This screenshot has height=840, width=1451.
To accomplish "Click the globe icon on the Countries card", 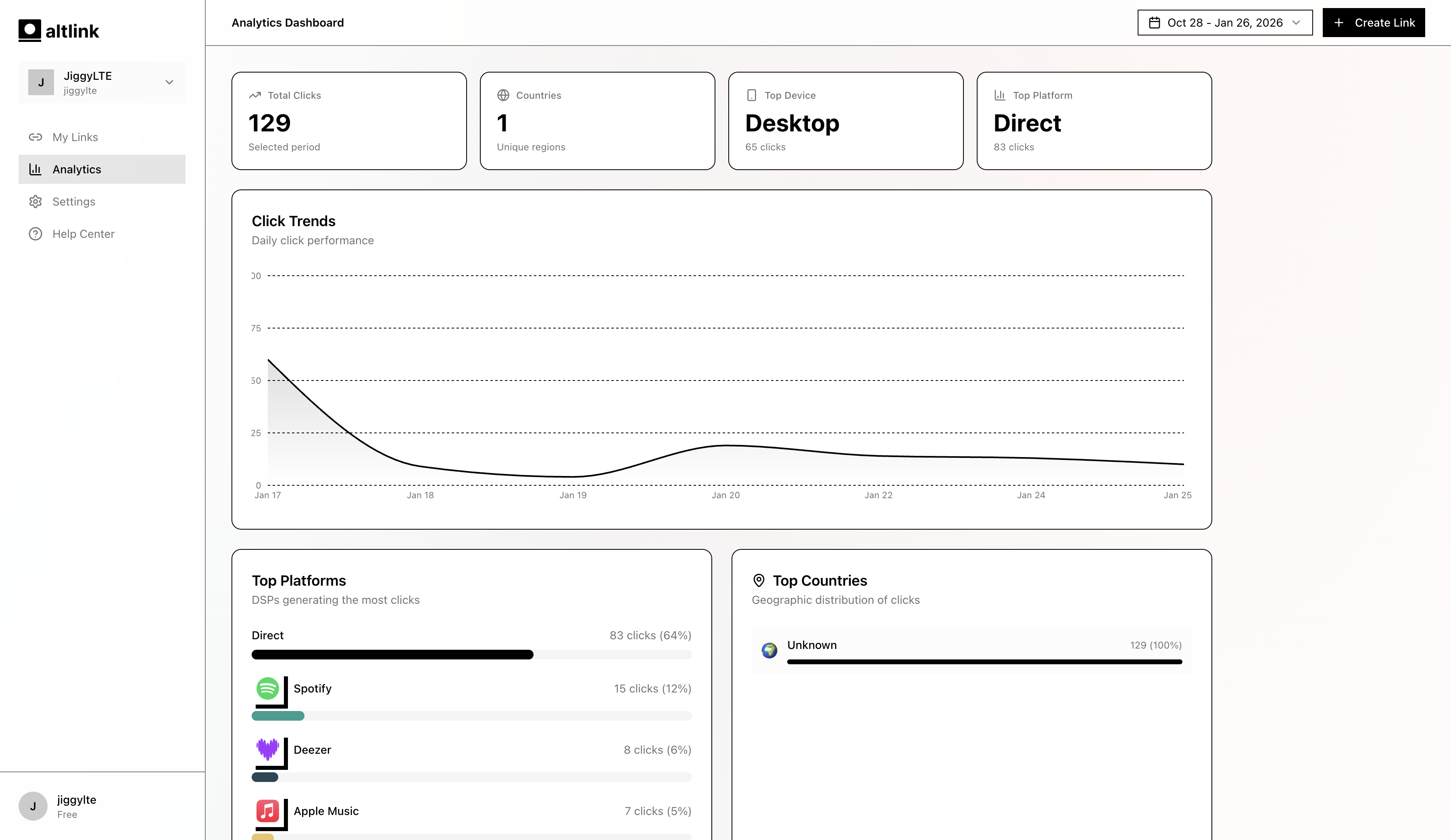I will [x=503, y=95].
